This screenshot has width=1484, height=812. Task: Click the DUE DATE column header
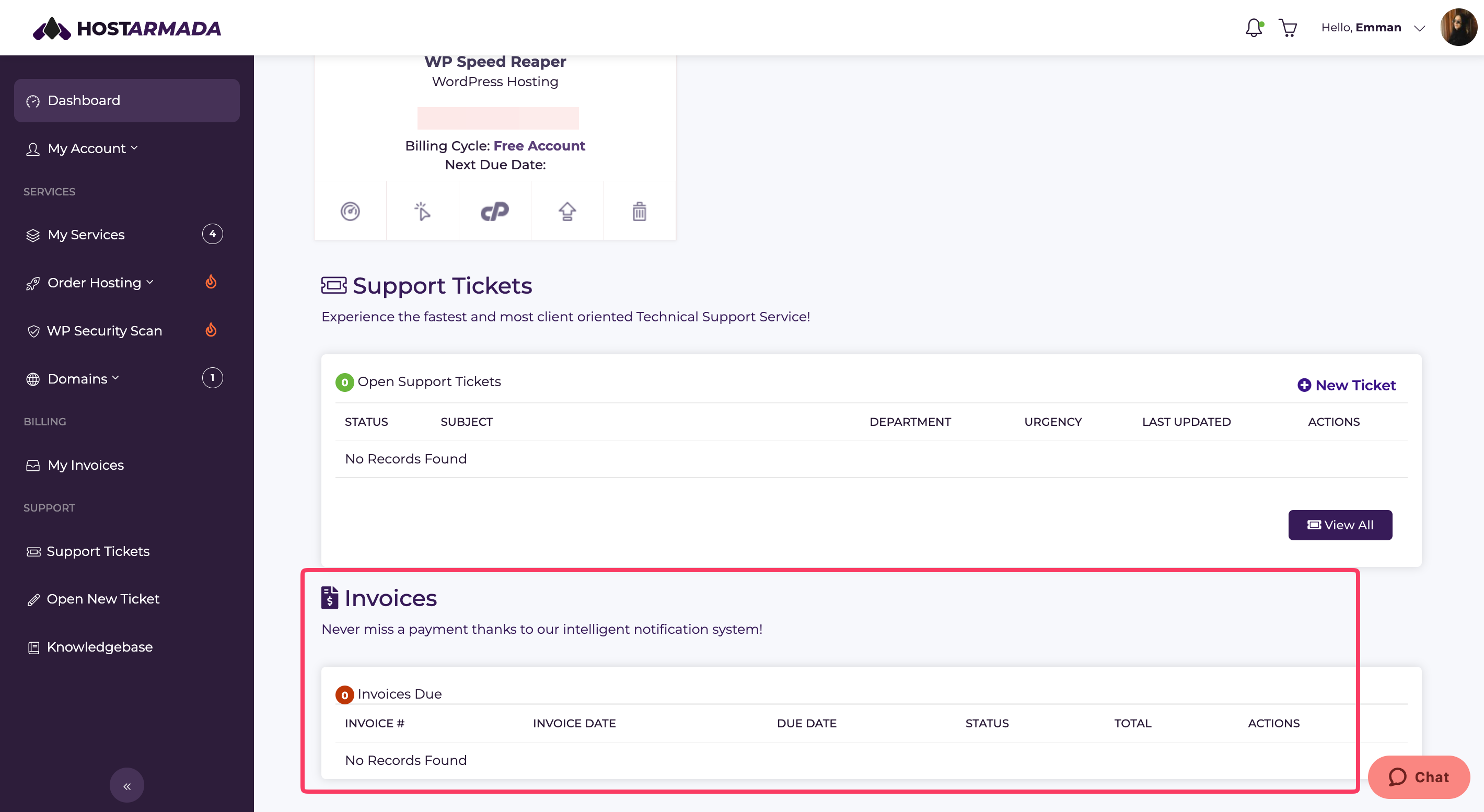(x=806, y=724)
